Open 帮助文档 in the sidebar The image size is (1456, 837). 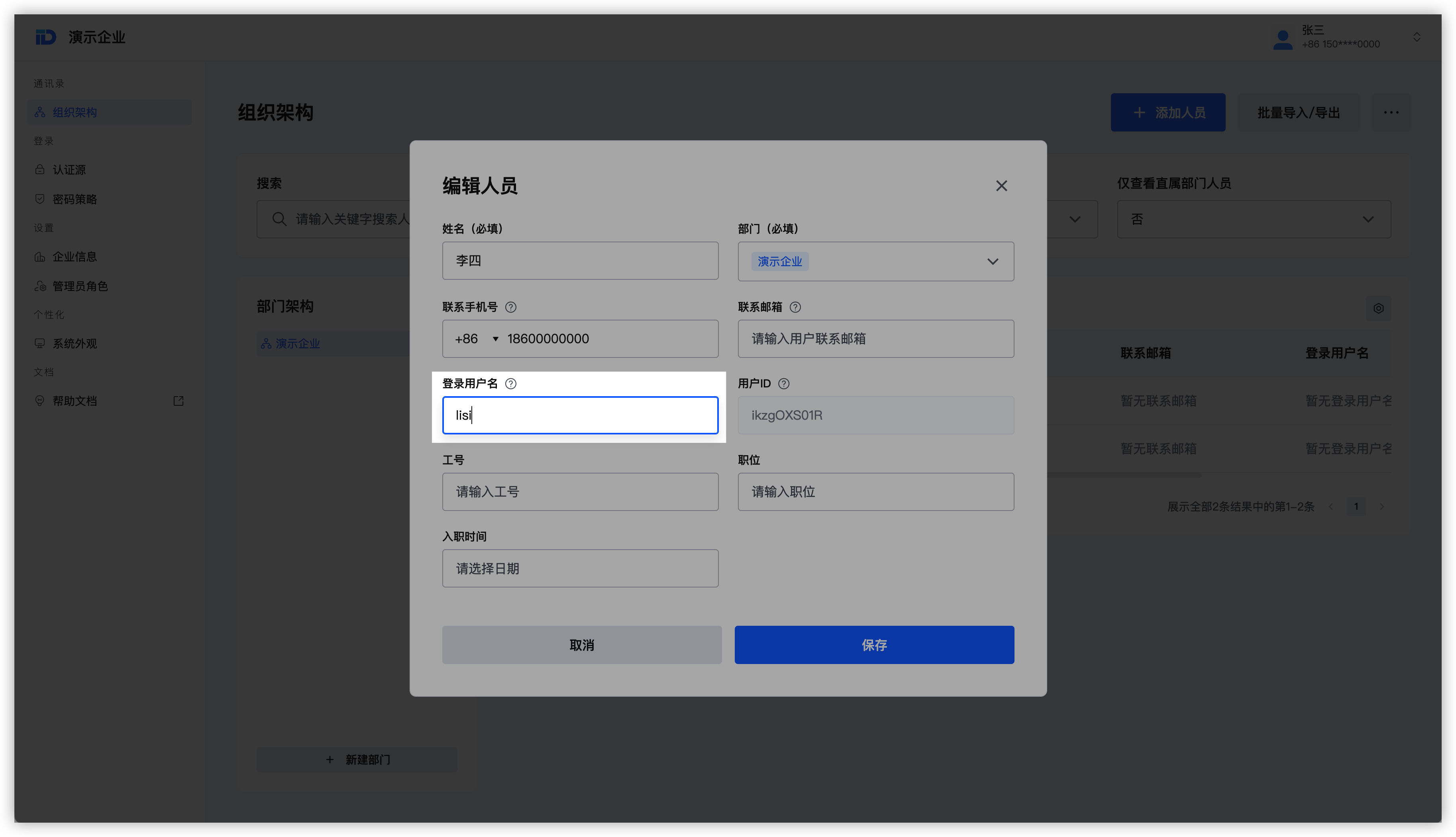(x=109, y=401)
